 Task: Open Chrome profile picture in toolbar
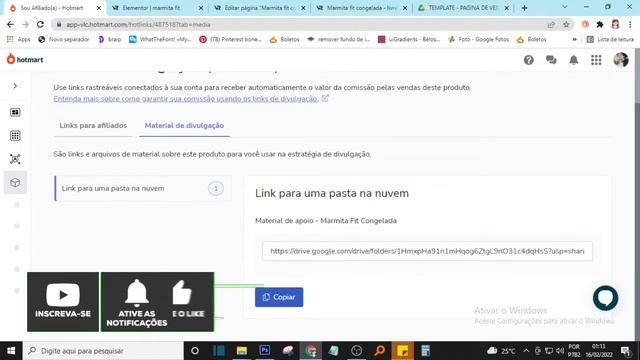(615, 24)
